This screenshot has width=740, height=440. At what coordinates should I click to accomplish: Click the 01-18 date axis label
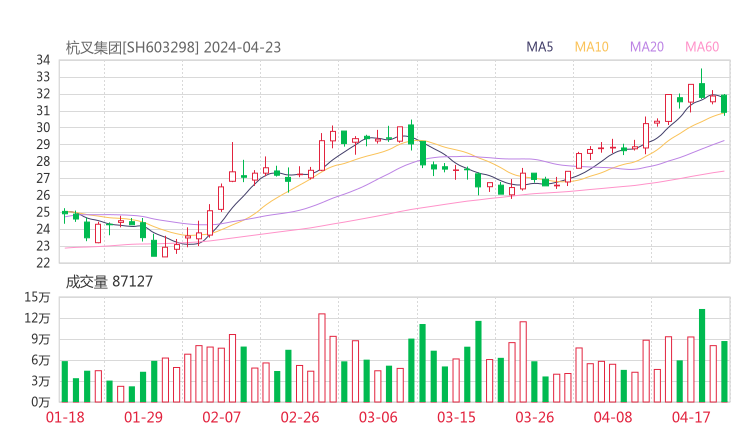[x=65, y=417]
